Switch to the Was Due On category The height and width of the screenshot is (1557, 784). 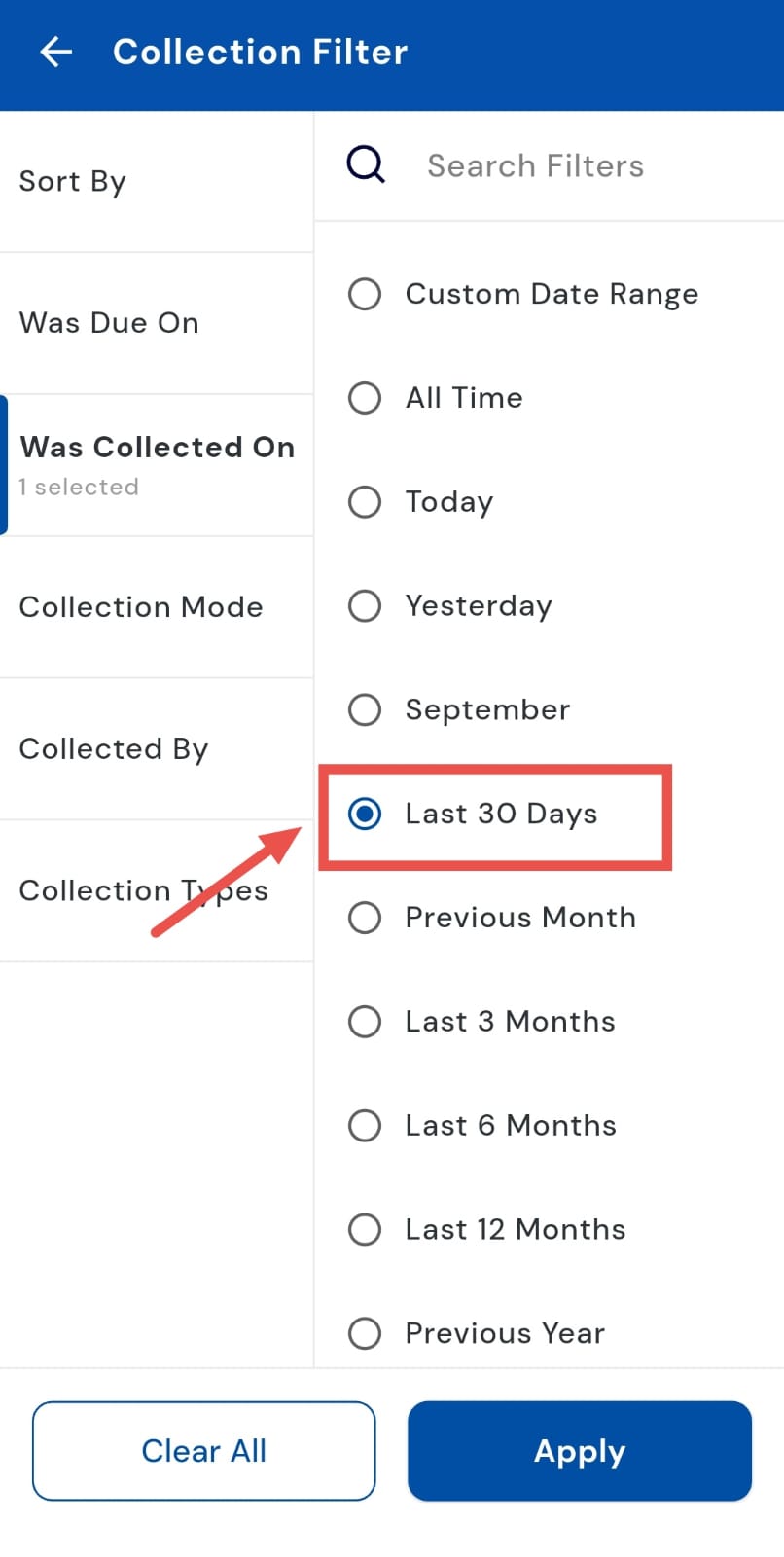pyautogui.click(x=156, y=323)
